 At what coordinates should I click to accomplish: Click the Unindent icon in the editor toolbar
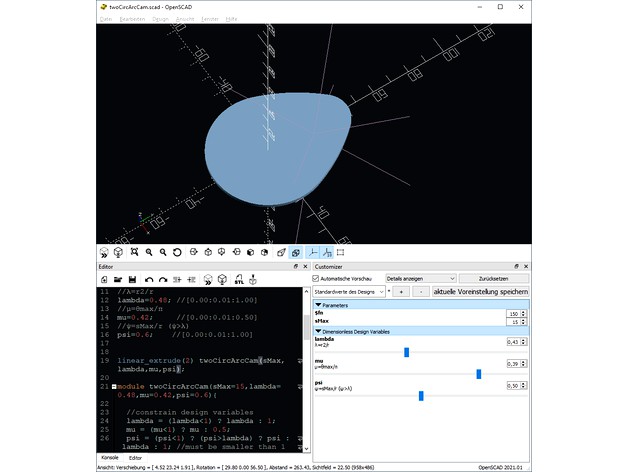[177, 280]
